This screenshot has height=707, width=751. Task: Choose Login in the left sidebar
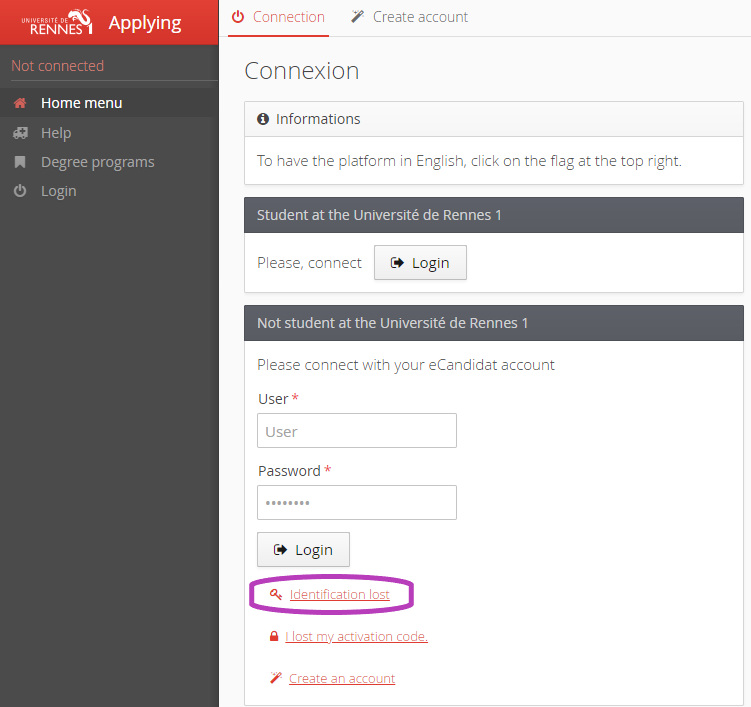tap(58, 191)
